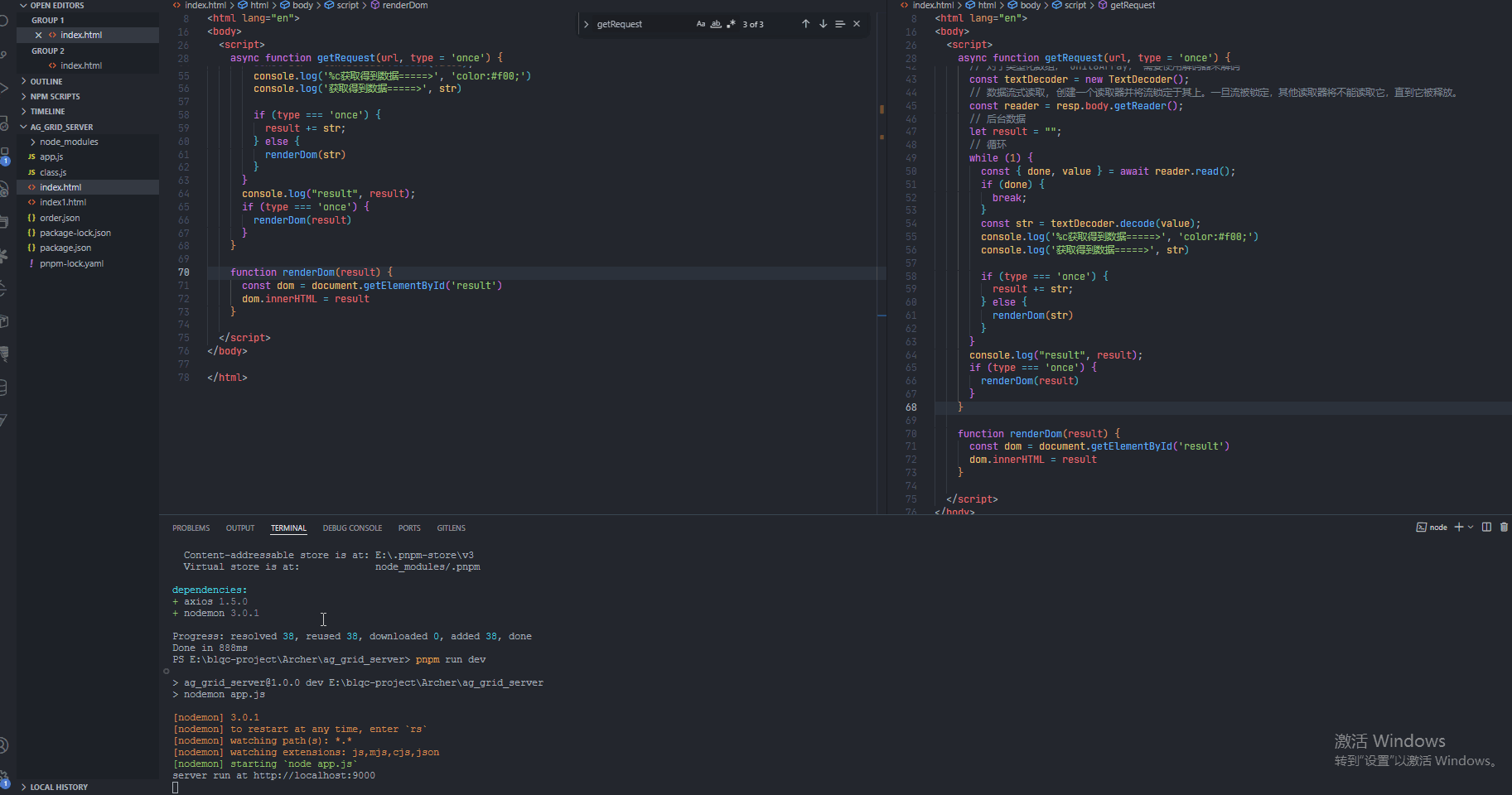Click script breadcrumb in right editor
Image resolution: width=1512 pixels, height=795 pixels.
point(1075,5)
